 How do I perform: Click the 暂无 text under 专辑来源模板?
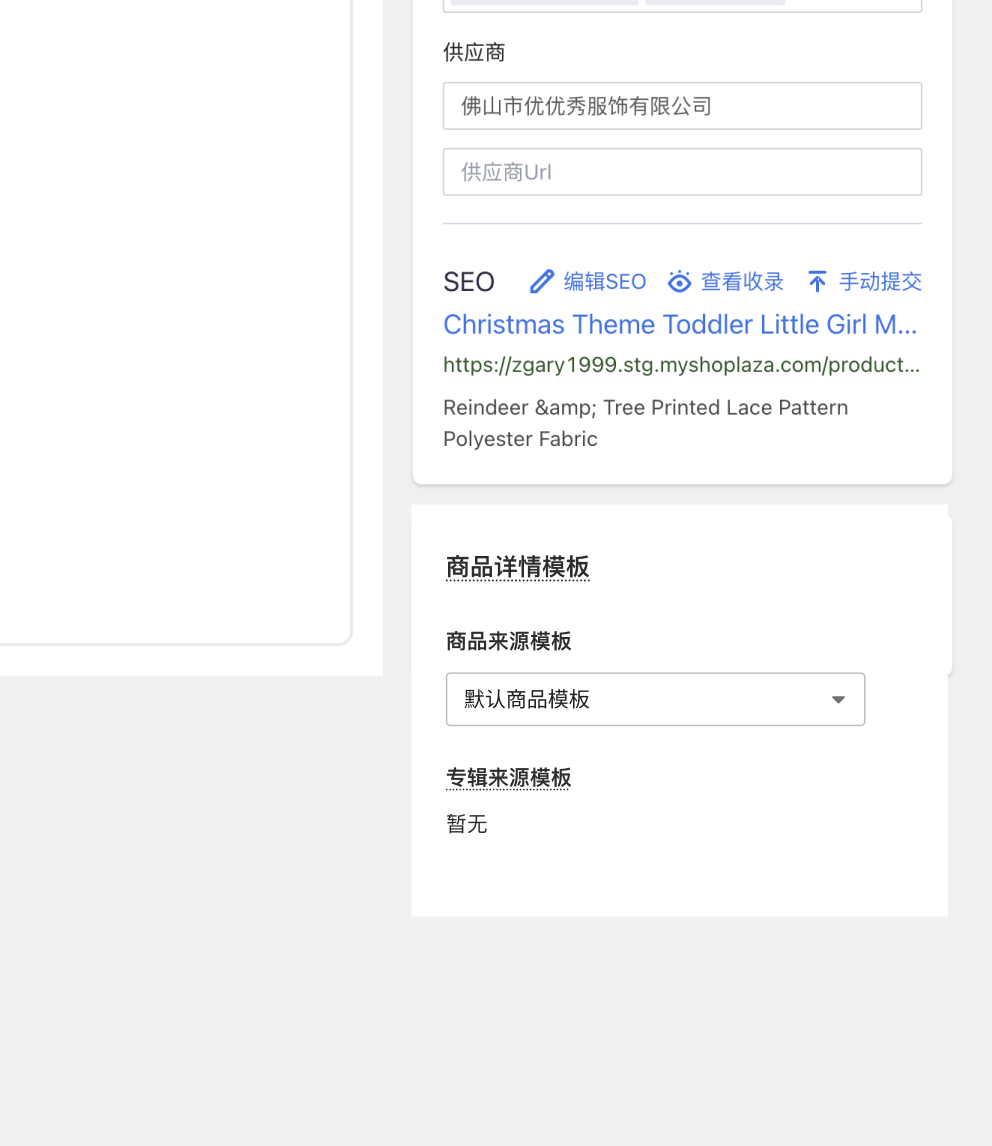467,824
